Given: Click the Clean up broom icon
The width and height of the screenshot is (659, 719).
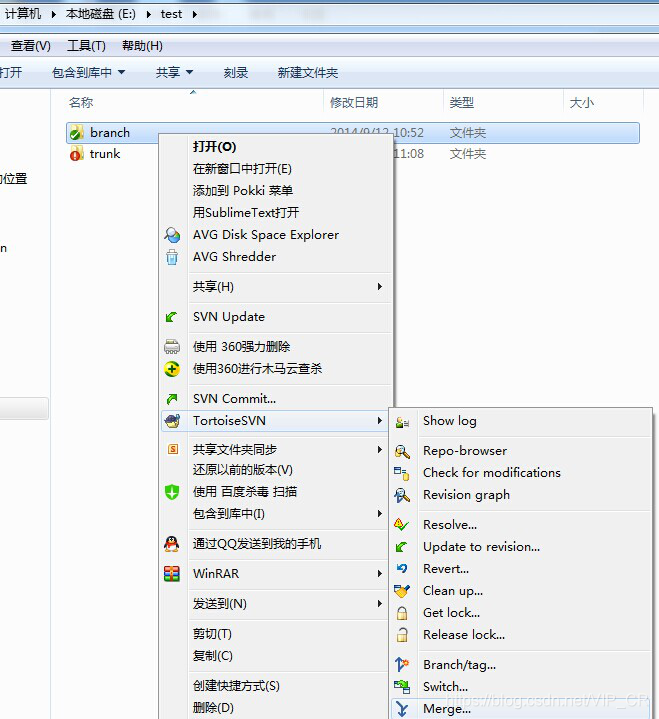Looking at the screenshot, I should click(402, 591).
